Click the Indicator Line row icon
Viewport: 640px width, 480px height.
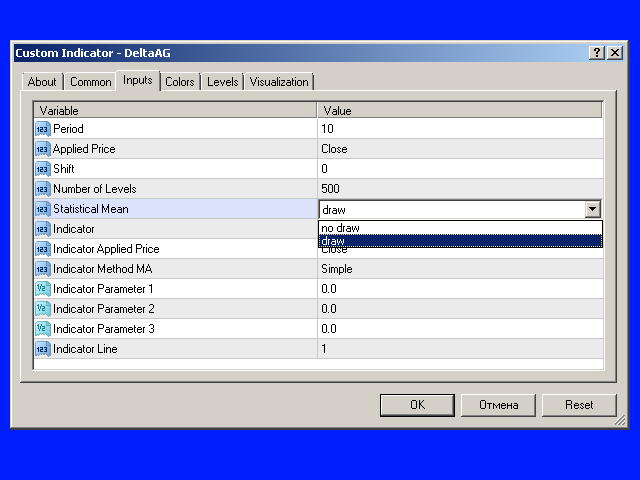pyautogui.click(x=42, y=349)
